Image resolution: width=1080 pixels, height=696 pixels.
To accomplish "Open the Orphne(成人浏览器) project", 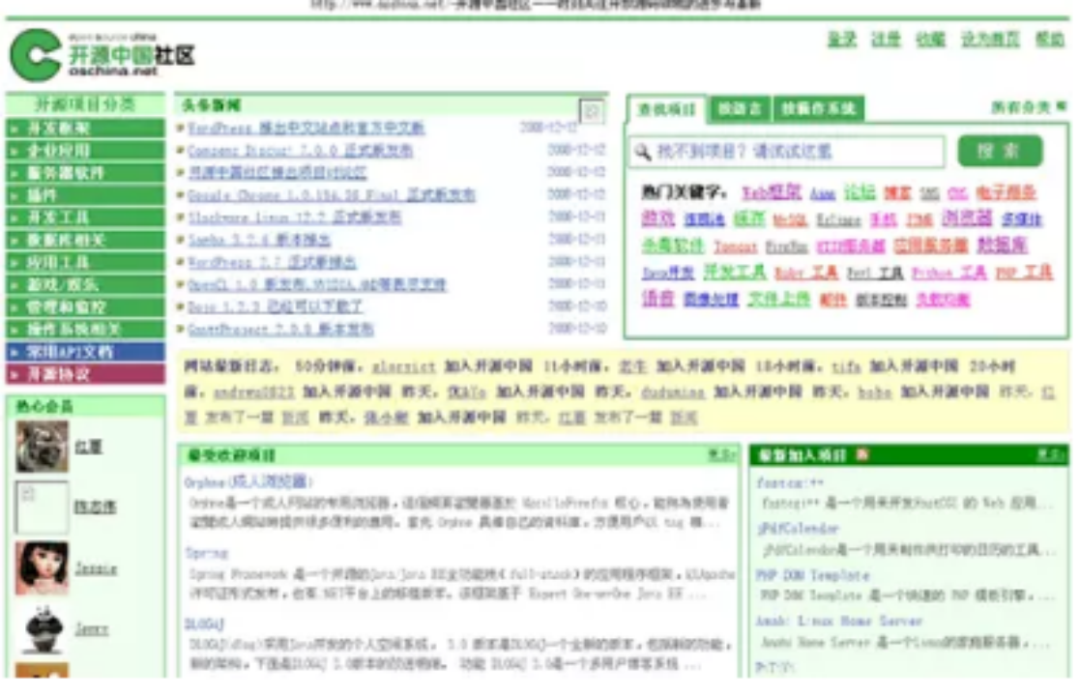I will [x=249, y=482].
